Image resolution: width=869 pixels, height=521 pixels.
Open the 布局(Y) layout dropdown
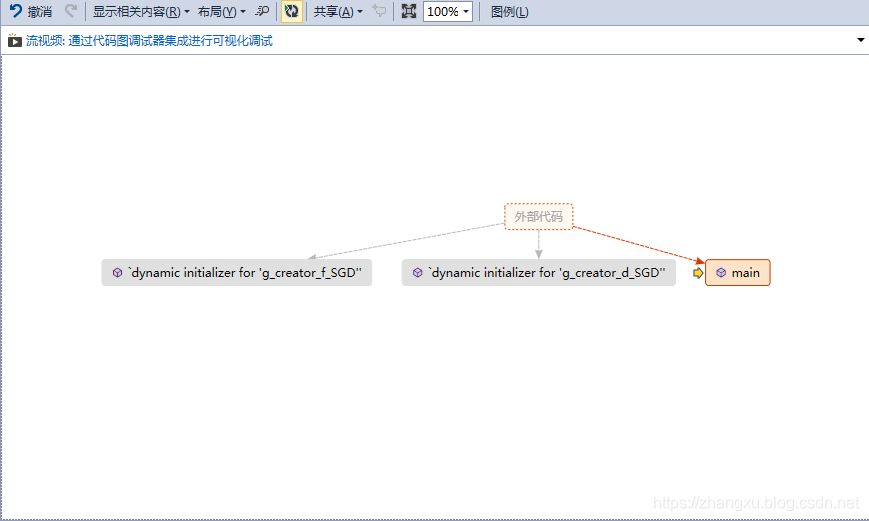(222, 12)
